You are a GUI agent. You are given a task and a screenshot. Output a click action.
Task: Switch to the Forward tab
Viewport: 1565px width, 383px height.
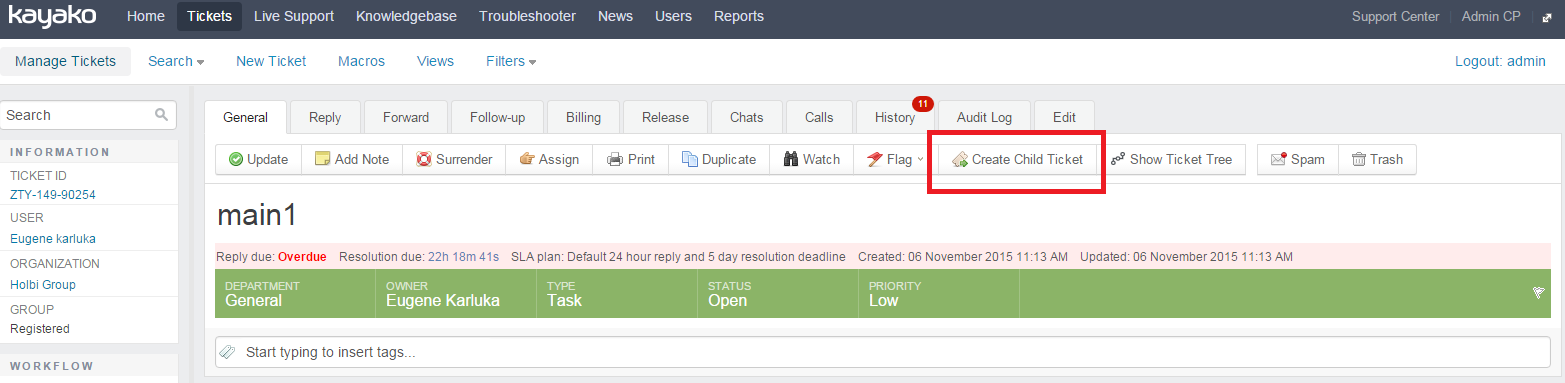406,117
